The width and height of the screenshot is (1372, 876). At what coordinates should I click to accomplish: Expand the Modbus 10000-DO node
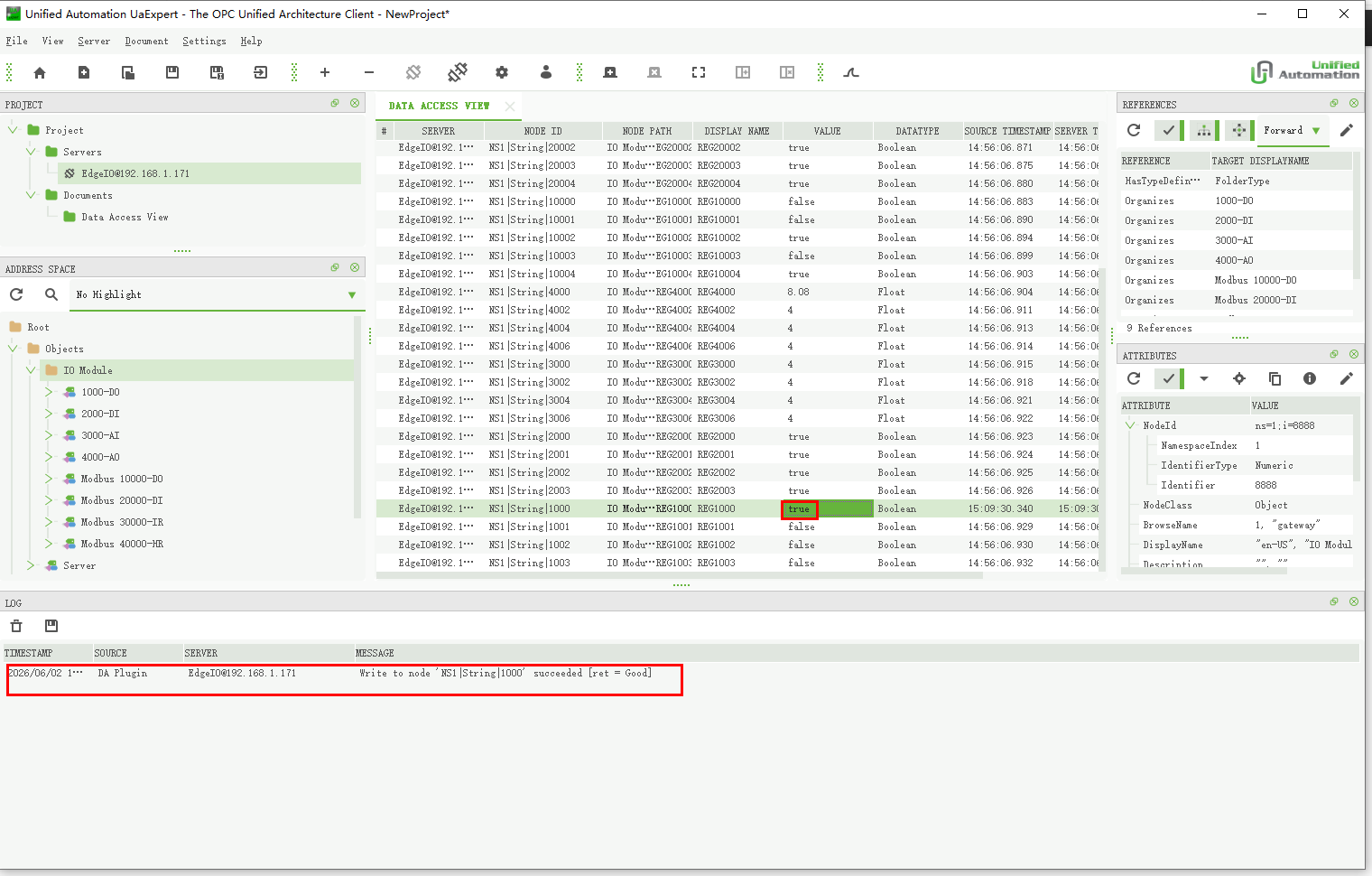tap(49, 479)
